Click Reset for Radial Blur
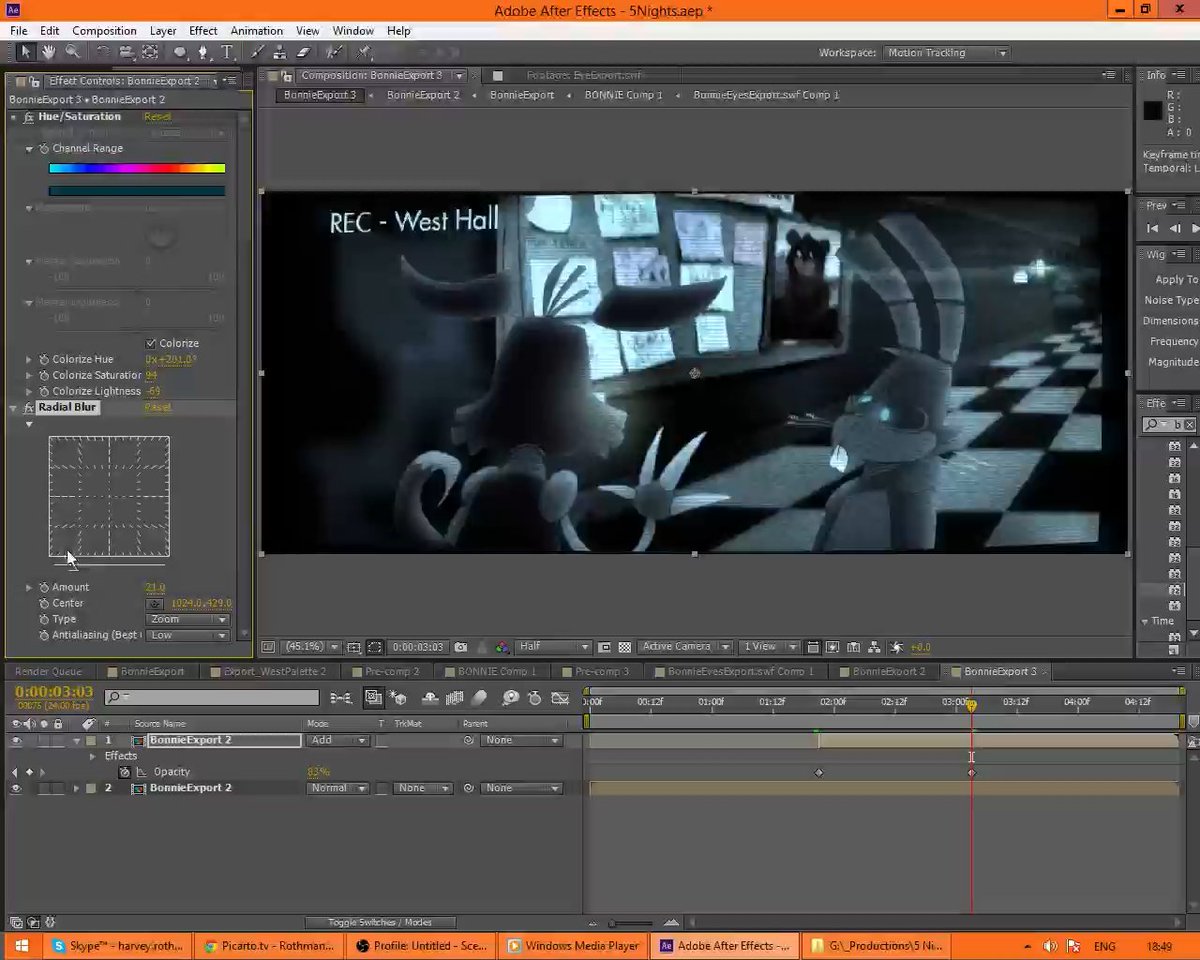This screenshot has width=1200, height=960. click(x=157, y=407)
